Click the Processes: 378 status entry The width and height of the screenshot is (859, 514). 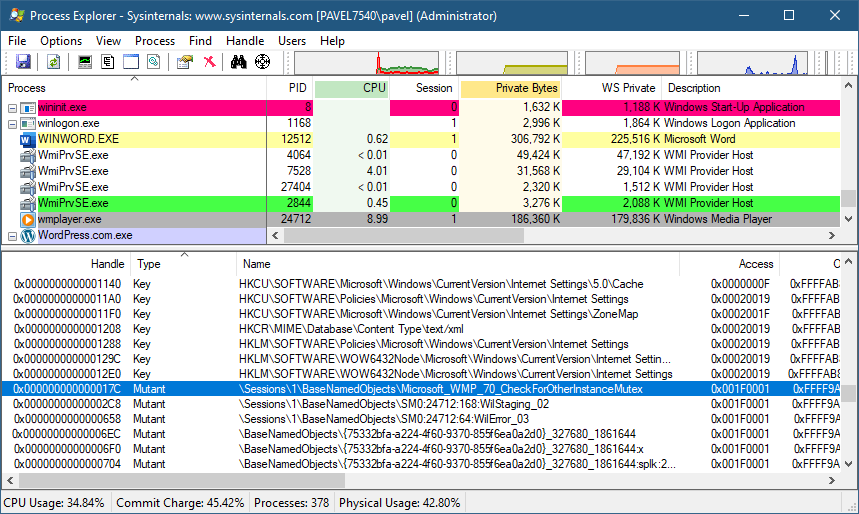[x=291, y=502]
